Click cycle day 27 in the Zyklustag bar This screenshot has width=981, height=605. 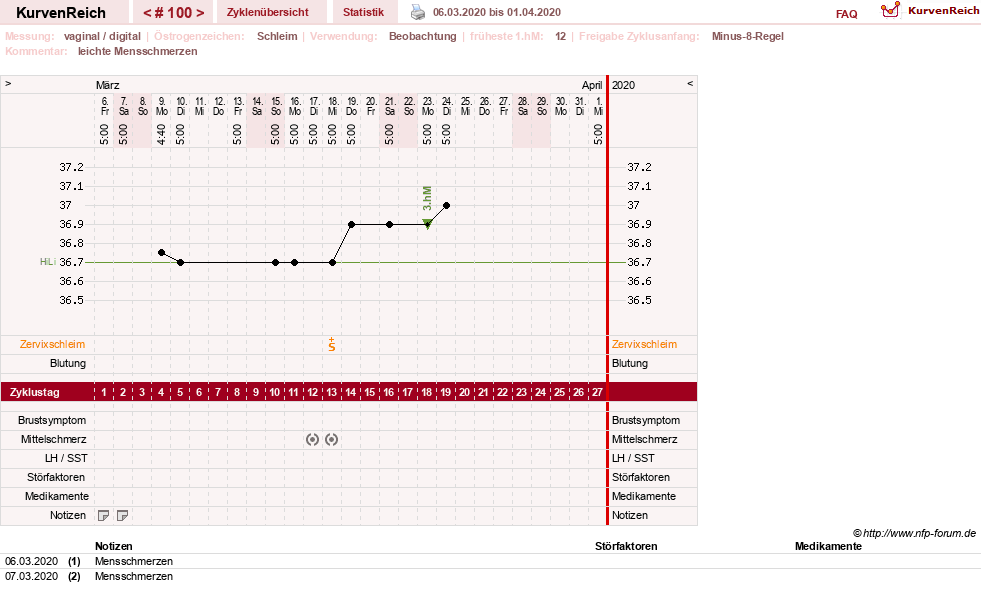pos(597,392)
